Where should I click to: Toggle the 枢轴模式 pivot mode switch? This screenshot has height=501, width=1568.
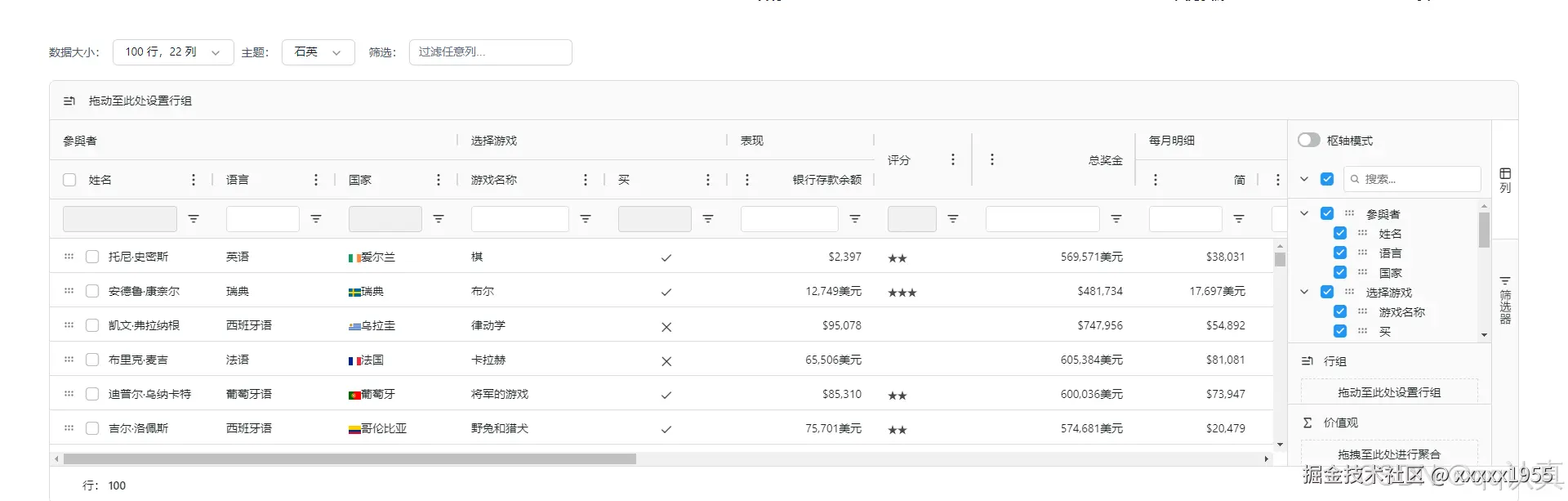pyautogui.click(x=1309, y=141)
